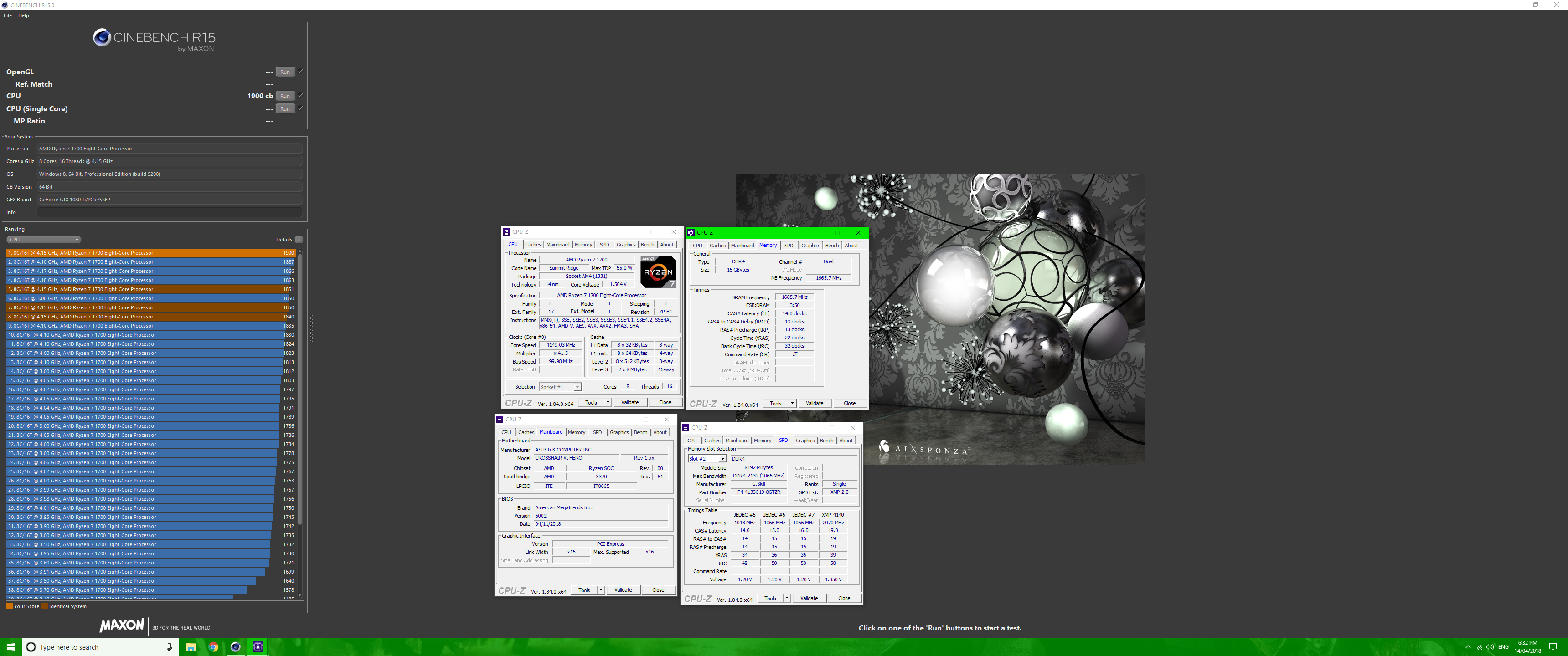
Task: Select SPD tab in the green CPU-Z window
Action: (x=789, y=246)
